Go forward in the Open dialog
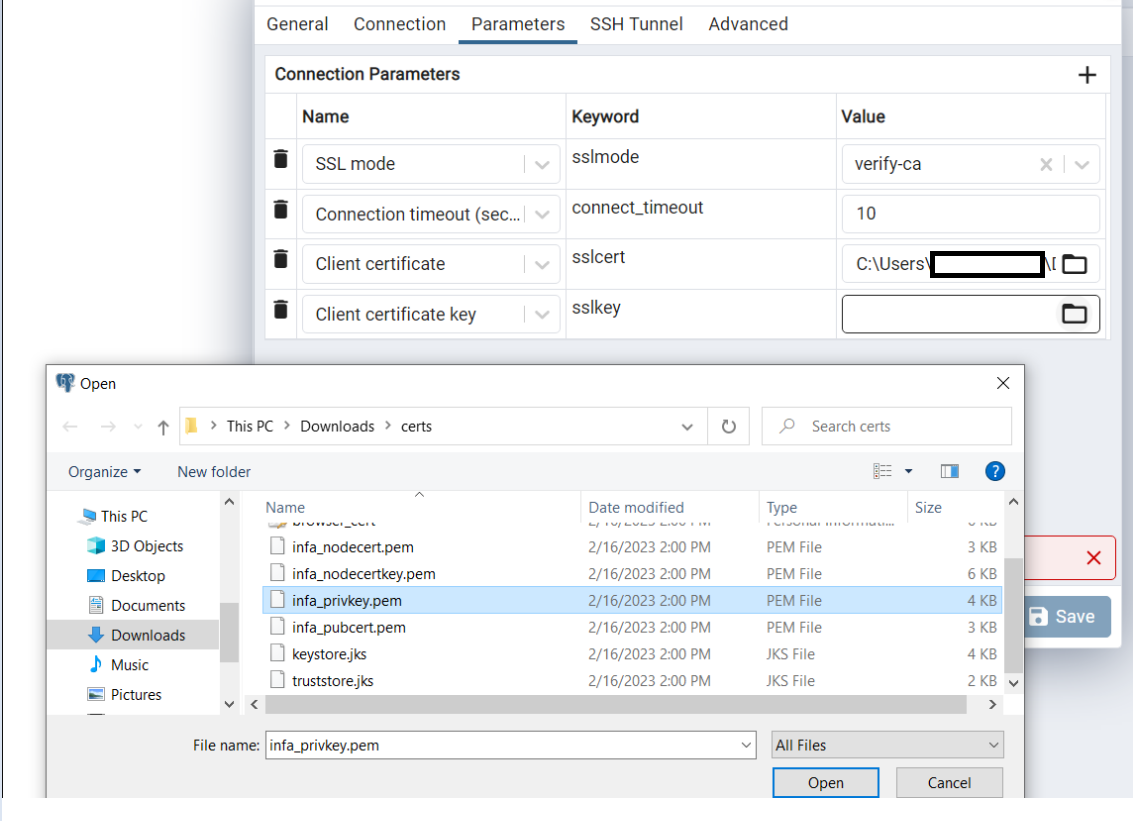Viewport: 1147px width, 821px height. coord(108,427)
